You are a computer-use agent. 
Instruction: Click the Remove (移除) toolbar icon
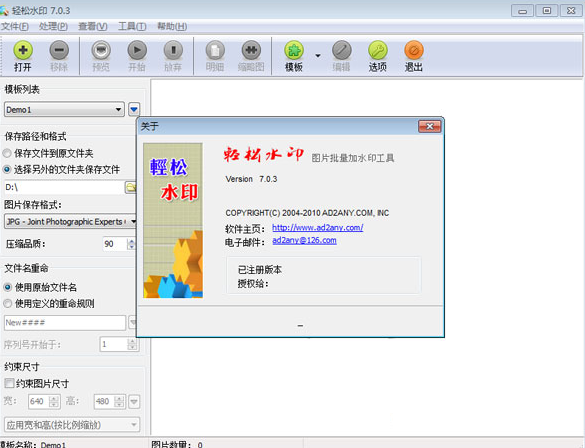tap(59, 50)
